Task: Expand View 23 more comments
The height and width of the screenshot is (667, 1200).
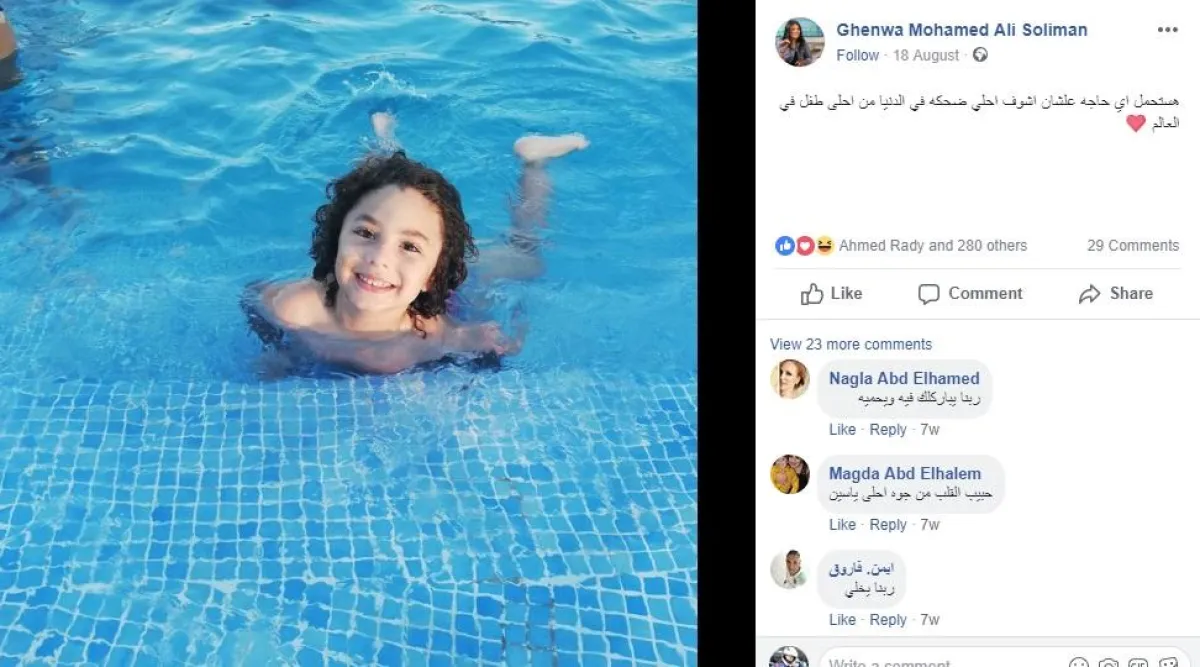Action: coord(850,344)
